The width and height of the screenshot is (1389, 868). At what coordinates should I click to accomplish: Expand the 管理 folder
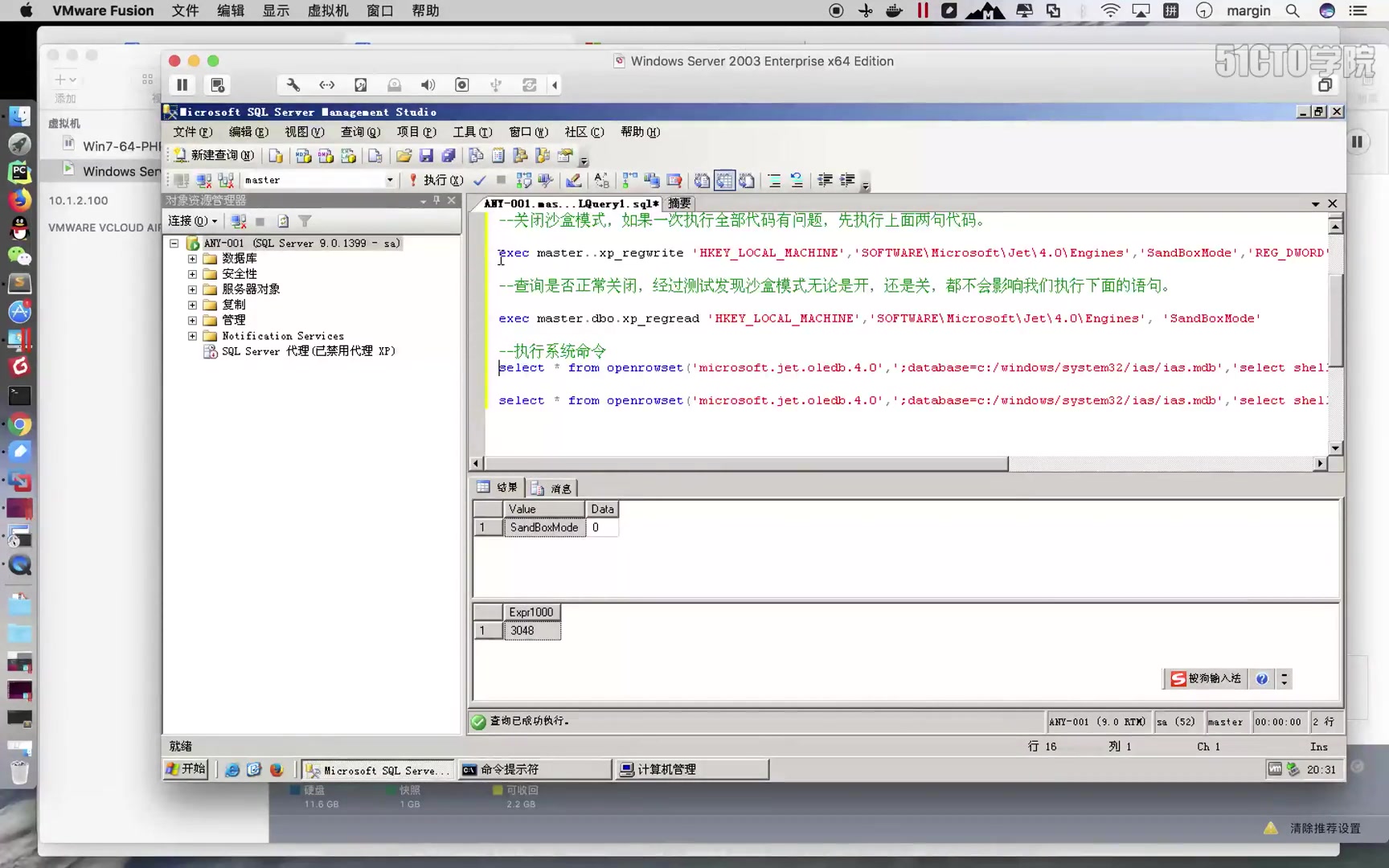coord(192,320)
